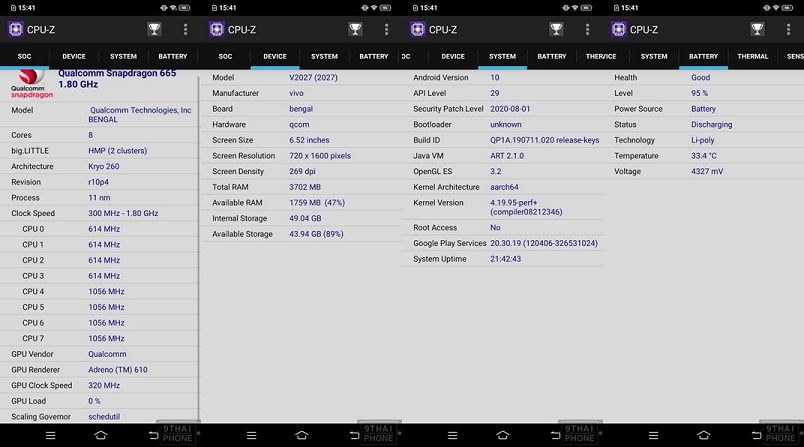Open the three-dot overflow menu on the SOC screen
The height and width of the screenshot is (447, 804).
coord(185,29)
